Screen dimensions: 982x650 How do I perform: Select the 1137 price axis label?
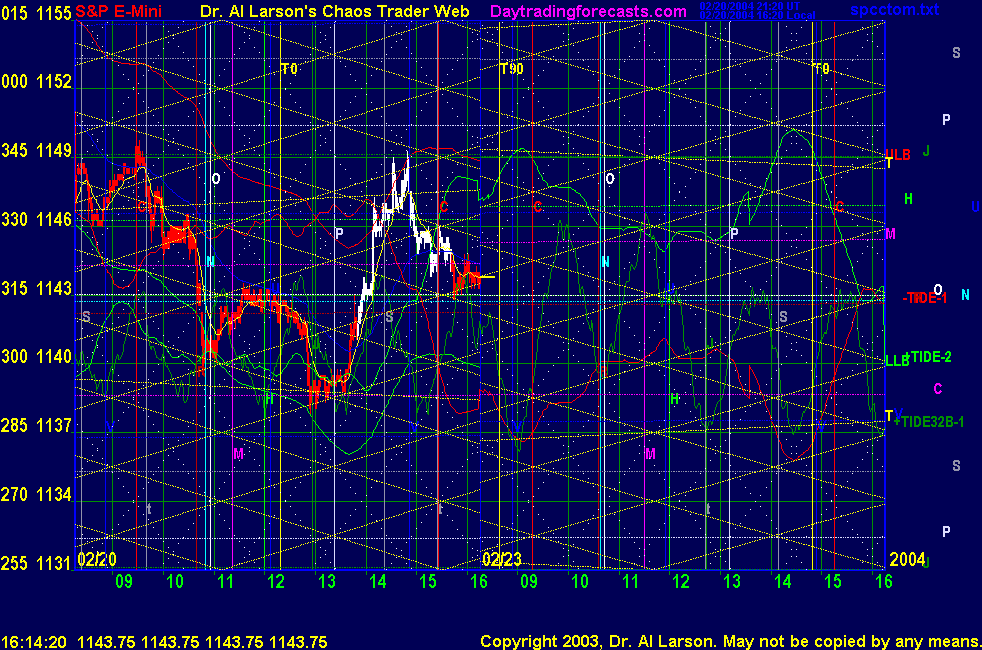point(54,425)
